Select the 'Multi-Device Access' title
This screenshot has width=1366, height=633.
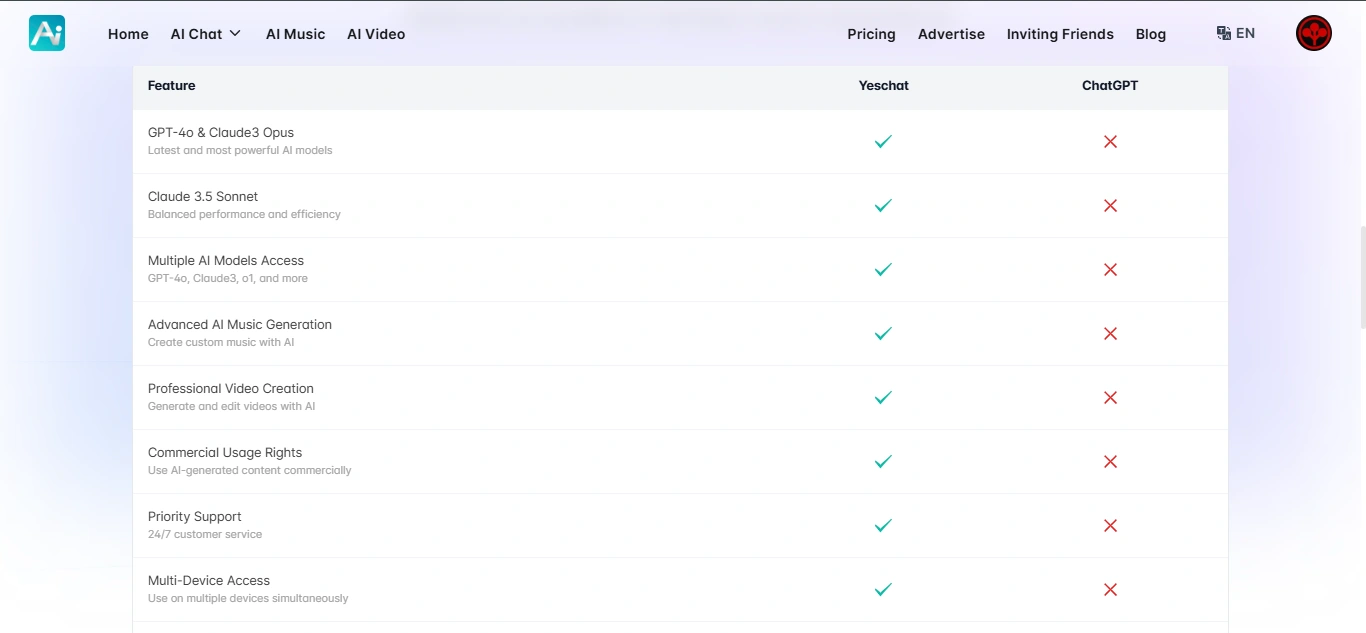tap(209, 581)
